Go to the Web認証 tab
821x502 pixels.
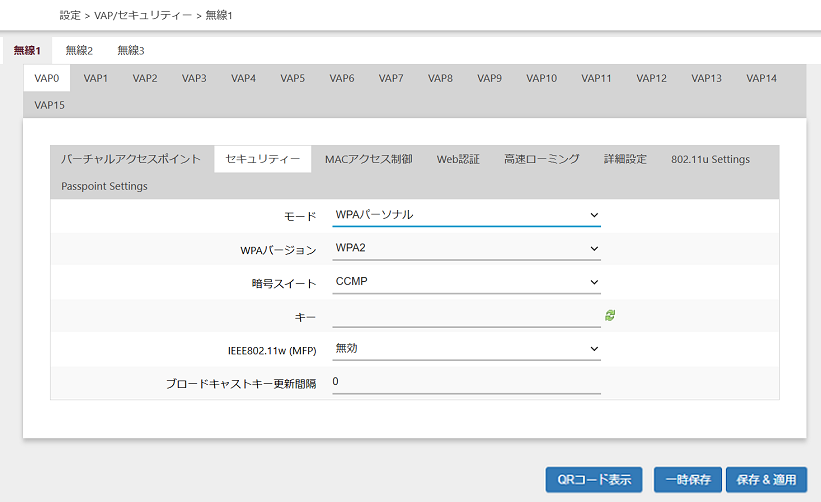tap(458, 159)
